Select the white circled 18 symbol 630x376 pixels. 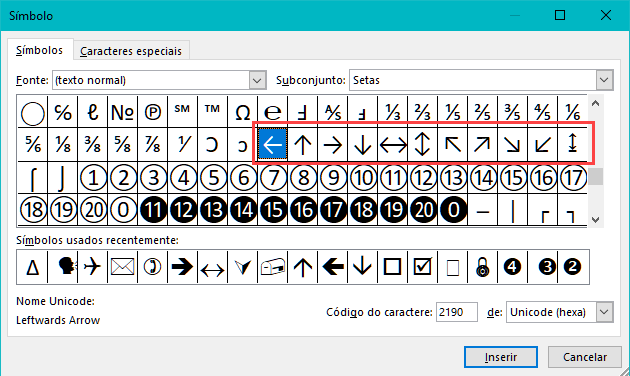33,210
